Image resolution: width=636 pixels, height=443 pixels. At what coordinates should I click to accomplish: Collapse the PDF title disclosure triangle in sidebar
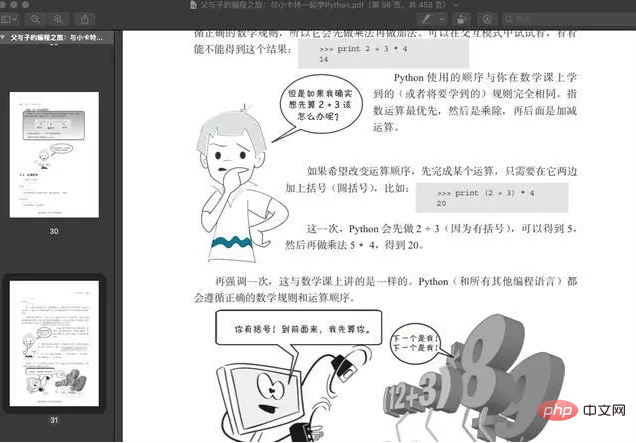click(3, 37)
